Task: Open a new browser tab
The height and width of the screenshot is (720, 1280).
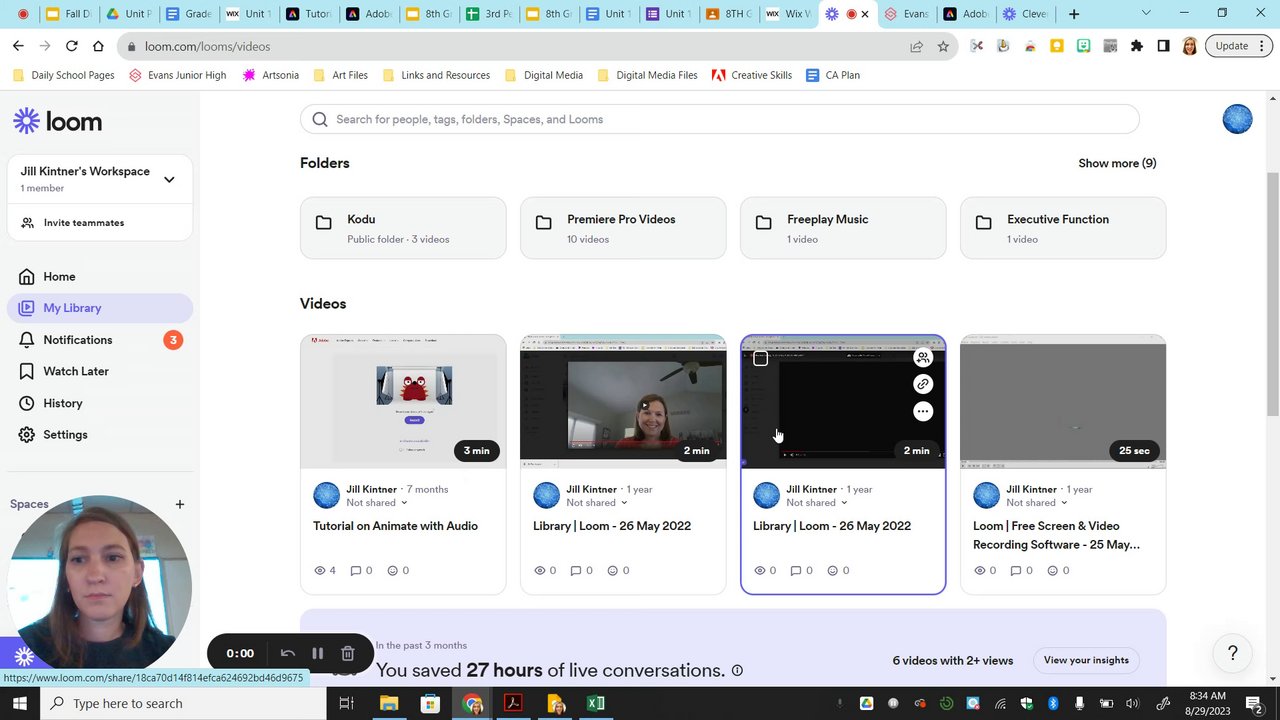Action: [x=1074, y=14]
